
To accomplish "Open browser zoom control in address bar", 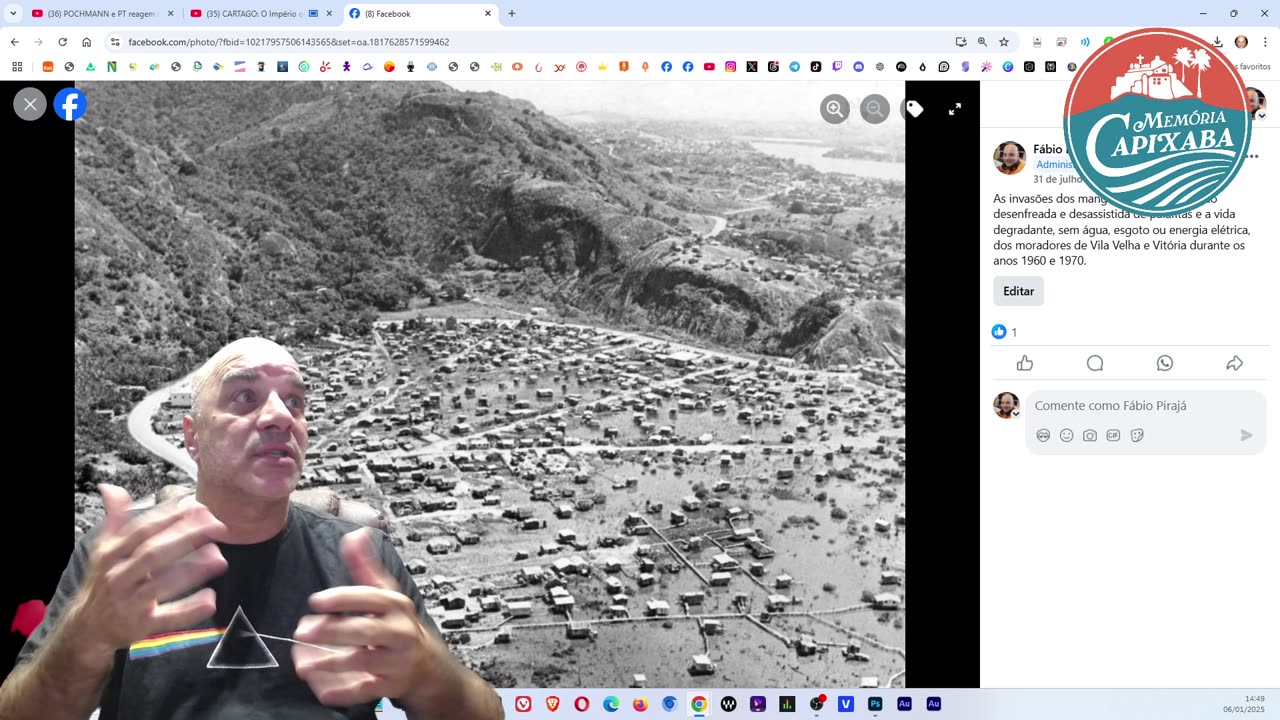I will click(x=982, y=42).
